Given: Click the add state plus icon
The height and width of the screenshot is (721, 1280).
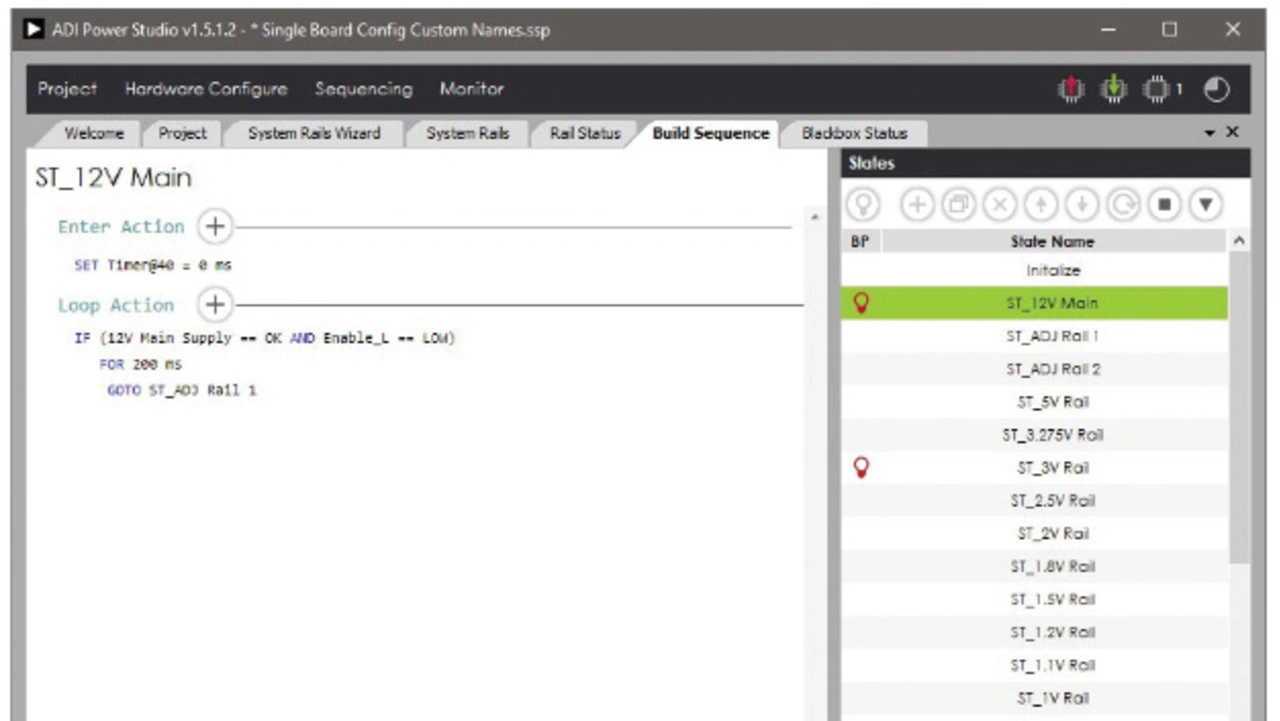Looking at the screenshot, I should pyautogui.click(x=916, y=205).
